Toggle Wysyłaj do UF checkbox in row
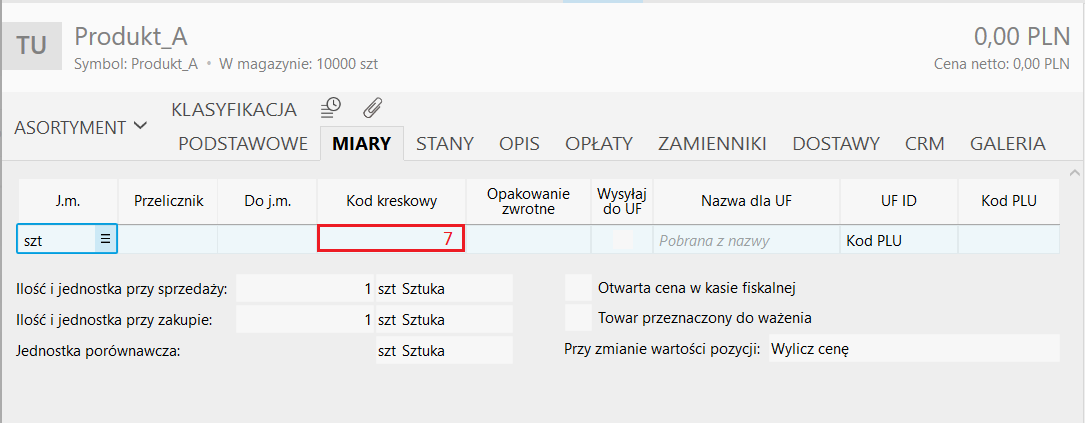Viewport: 1085px width, 423px height. [x=622, y=240]
